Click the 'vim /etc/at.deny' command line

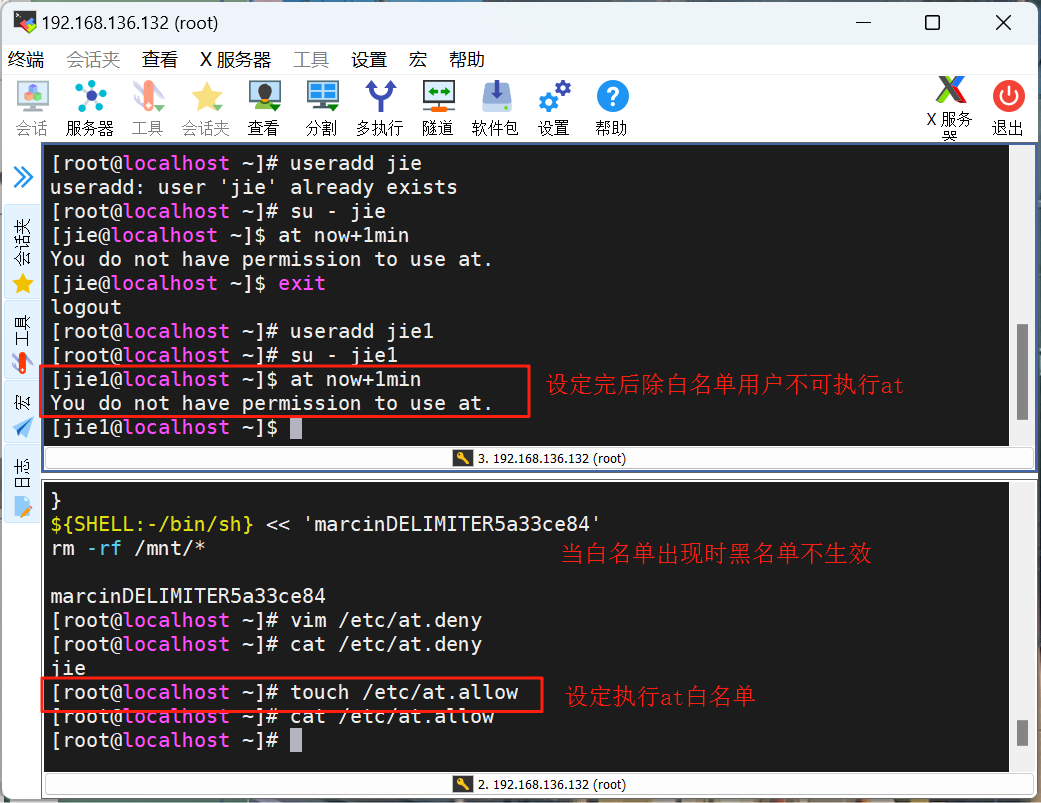[266, 620]
